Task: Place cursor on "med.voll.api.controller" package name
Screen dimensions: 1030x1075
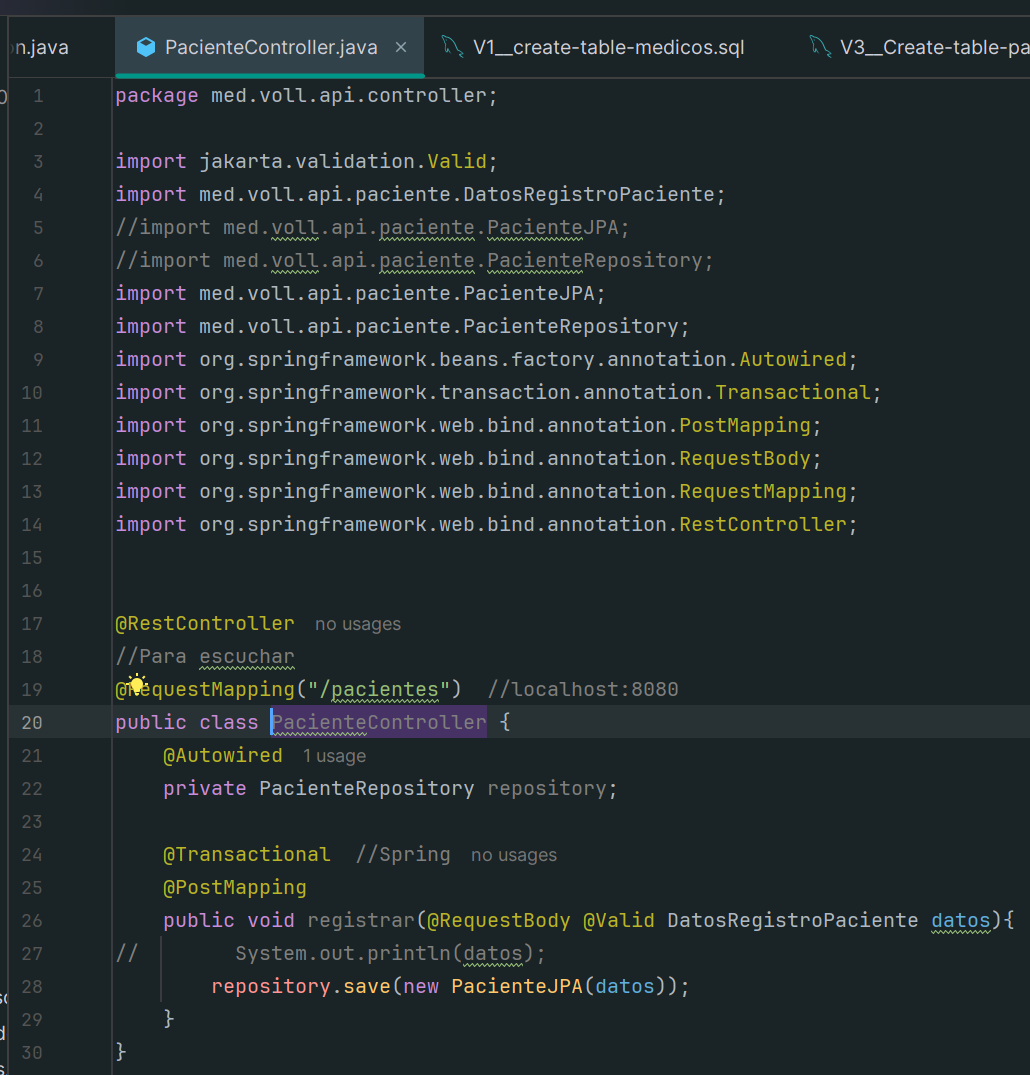Action: pos(349,96)
